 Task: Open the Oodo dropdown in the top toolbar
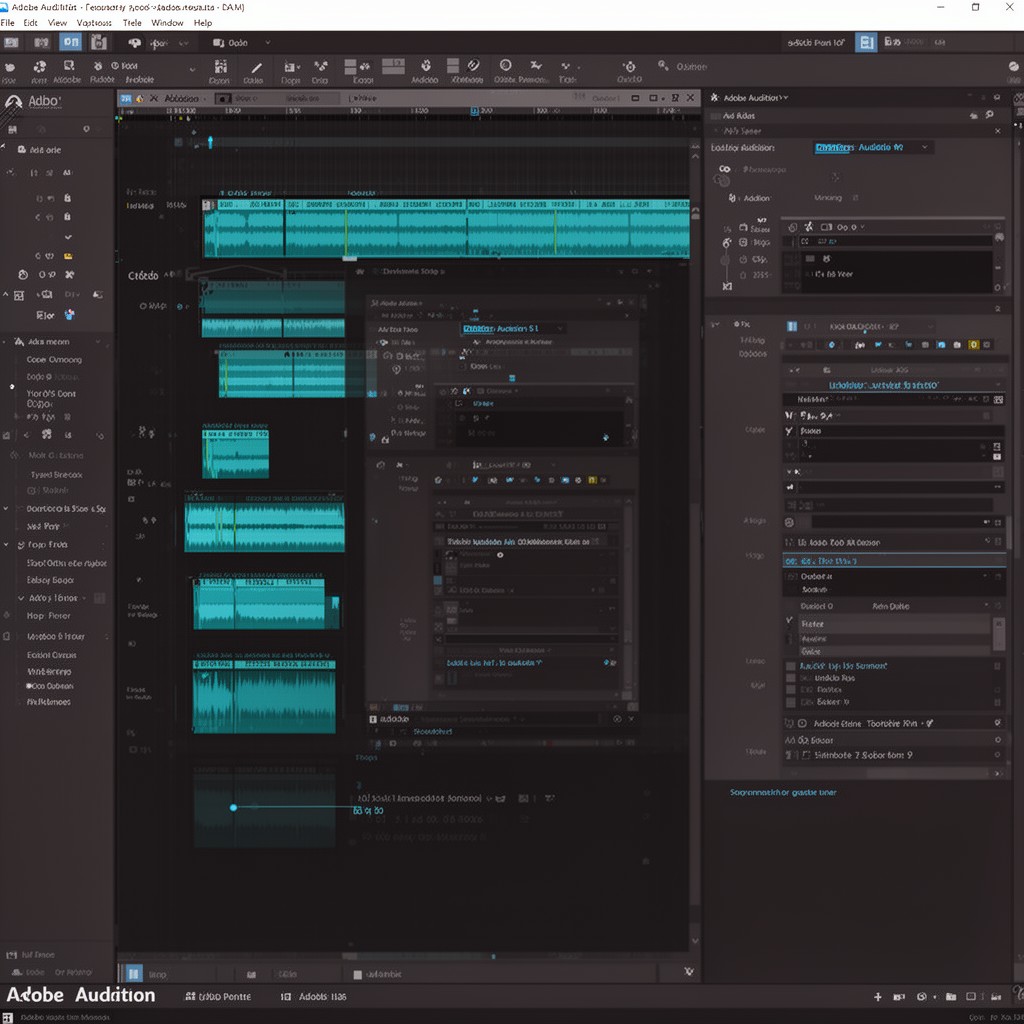point(241,43)
